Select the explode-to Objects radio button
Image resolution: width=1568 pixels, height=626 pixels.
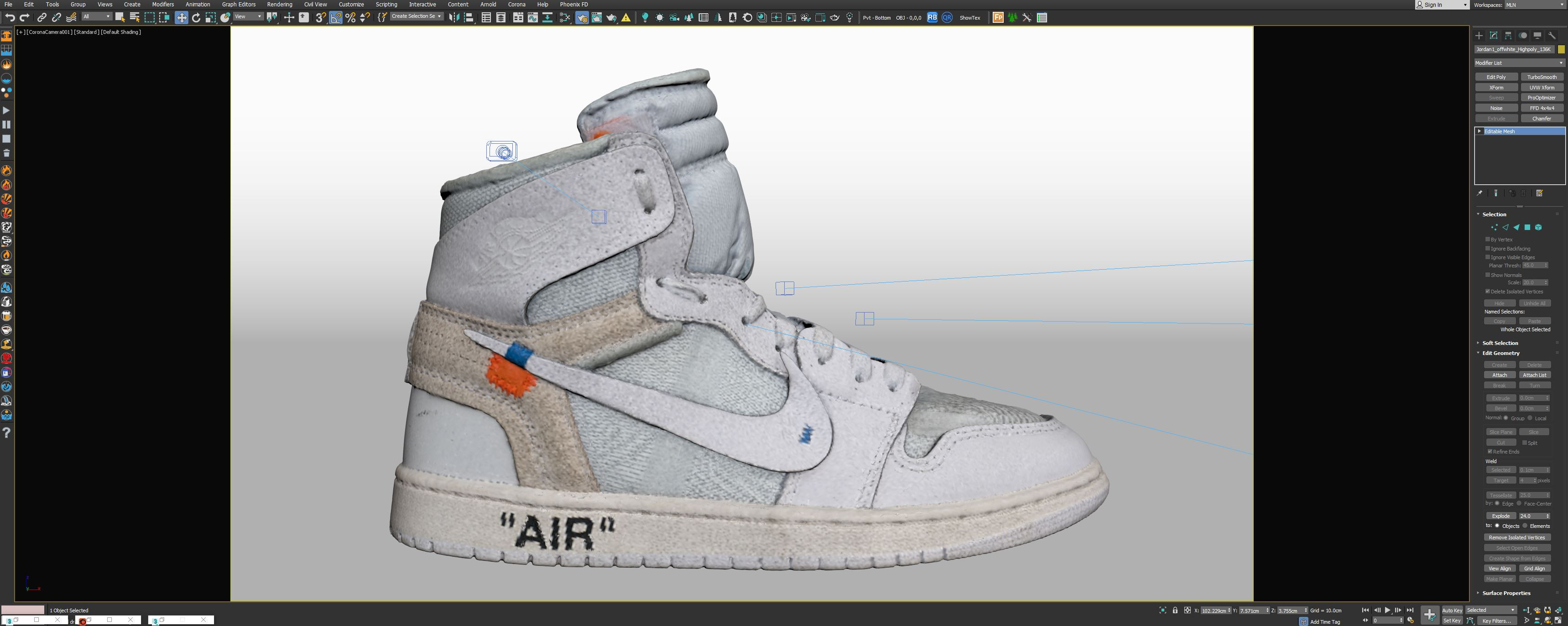click(x=1497, y=526)
